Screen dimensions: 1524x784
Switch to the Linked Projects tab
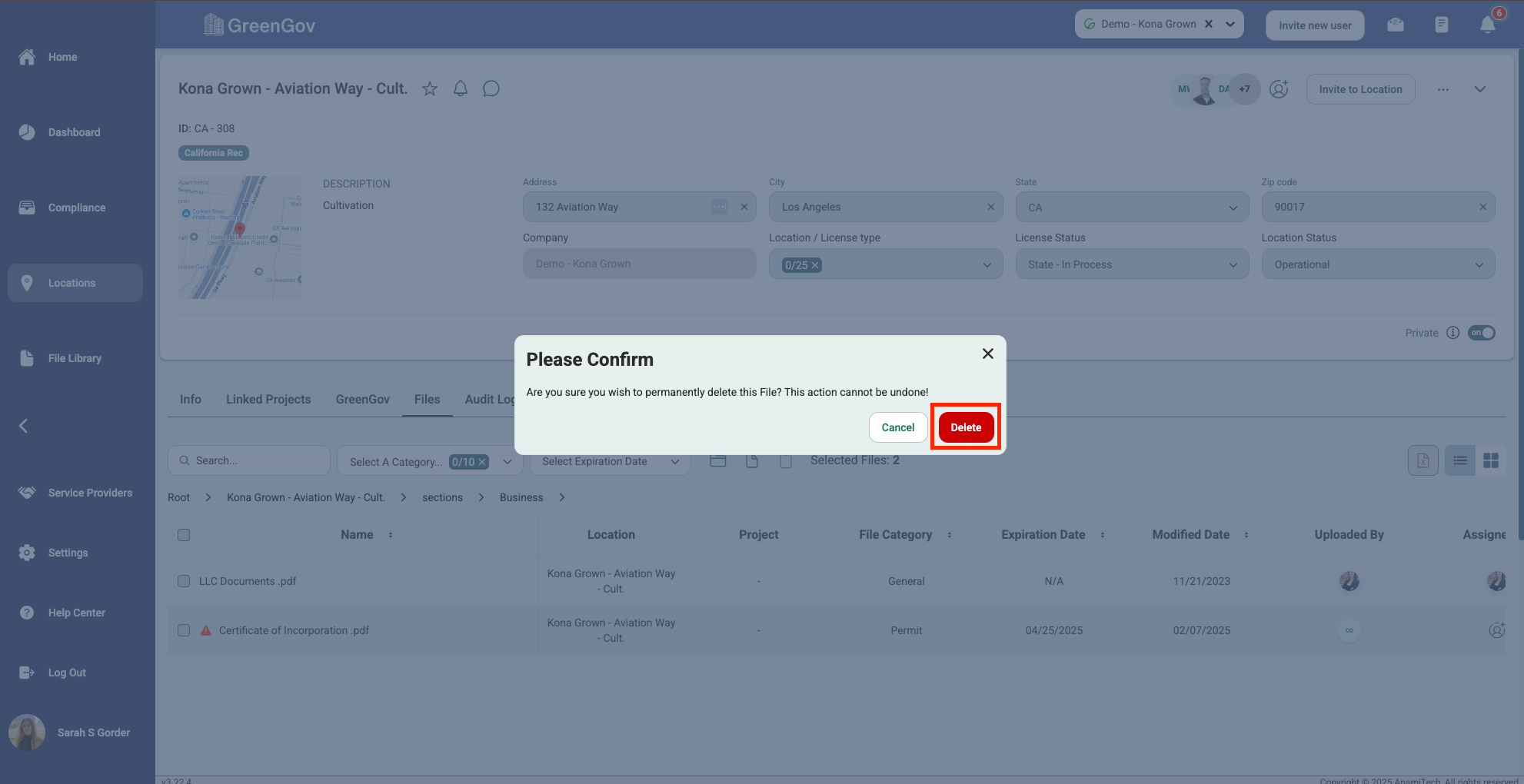click(268, 400)
